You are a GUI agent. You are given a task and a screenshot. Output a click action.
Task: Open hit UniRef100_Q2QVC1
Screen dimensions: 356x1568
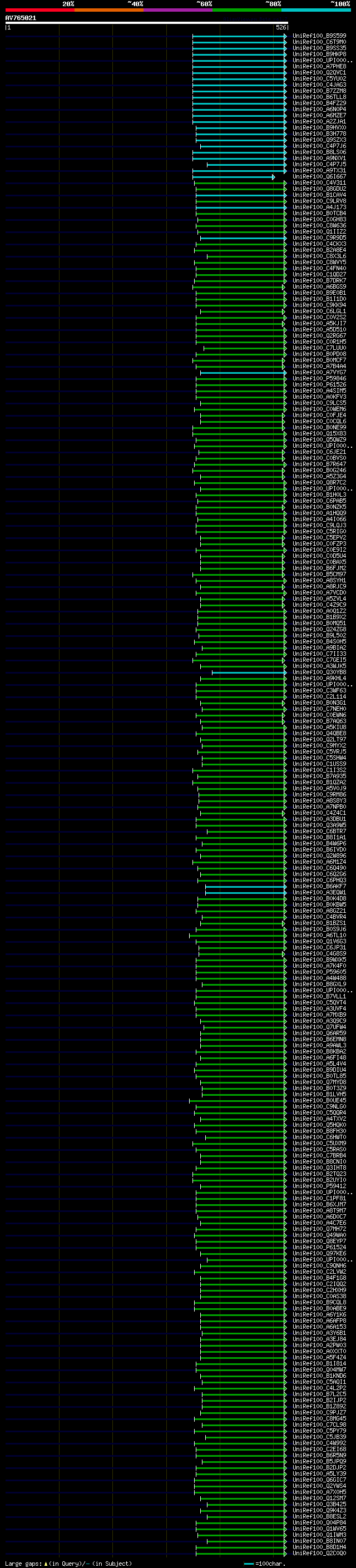point(319,72)
